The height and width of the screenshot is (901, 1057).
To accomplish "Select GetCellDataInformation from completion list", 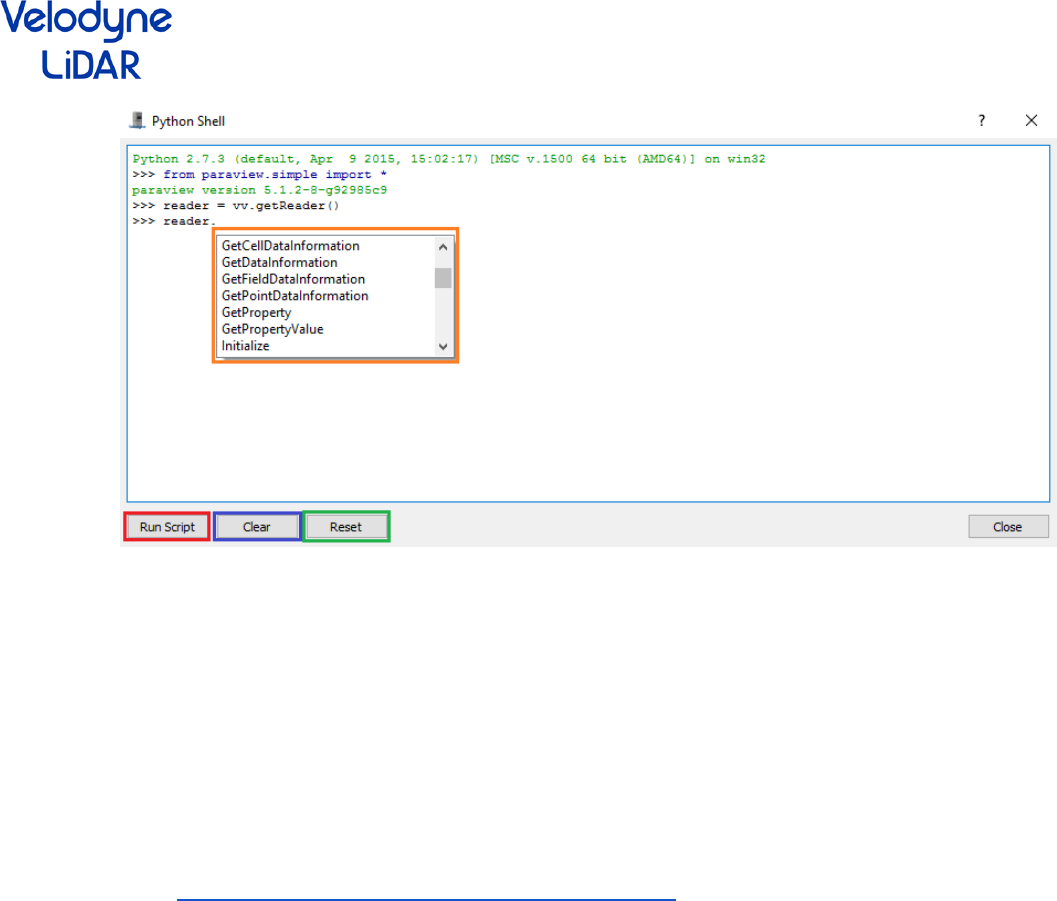I will click(x=291, y=246).
